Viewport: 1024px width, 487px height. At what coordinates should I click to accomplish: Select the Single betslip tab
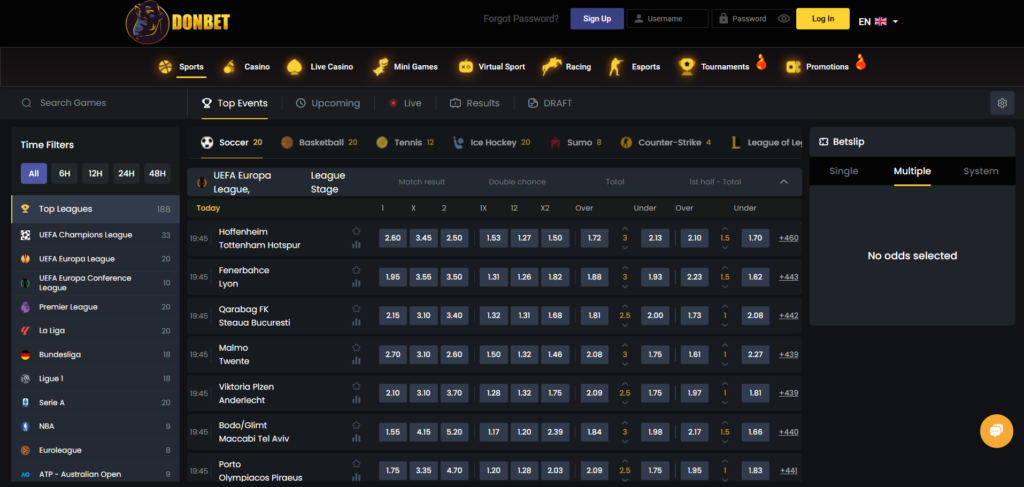(x=844, y=171)
